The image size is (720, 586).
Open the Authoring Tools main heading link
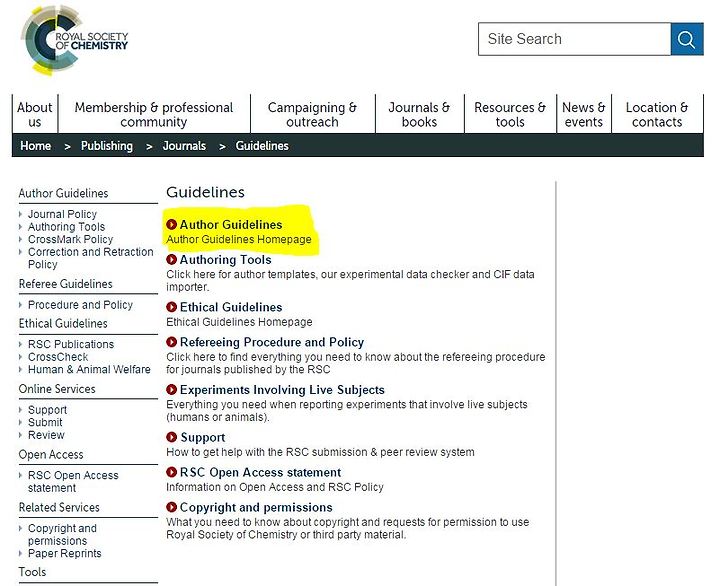click(x=225, y=260)
